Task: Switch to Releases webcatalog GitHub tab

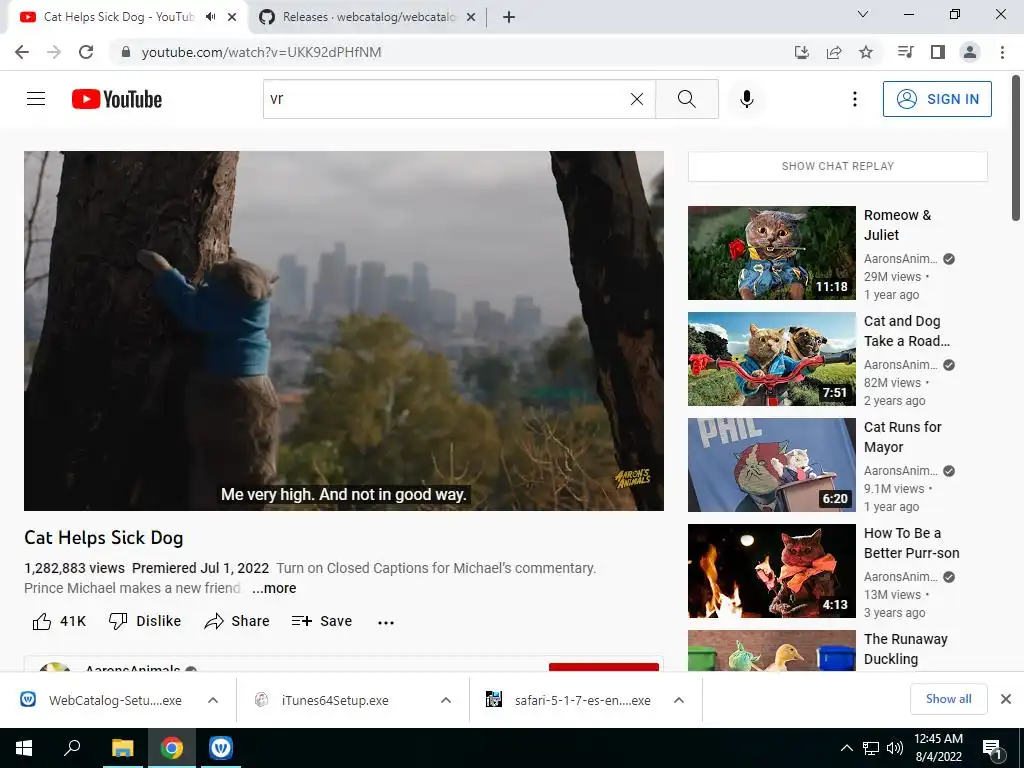Action: coord(369,17)
